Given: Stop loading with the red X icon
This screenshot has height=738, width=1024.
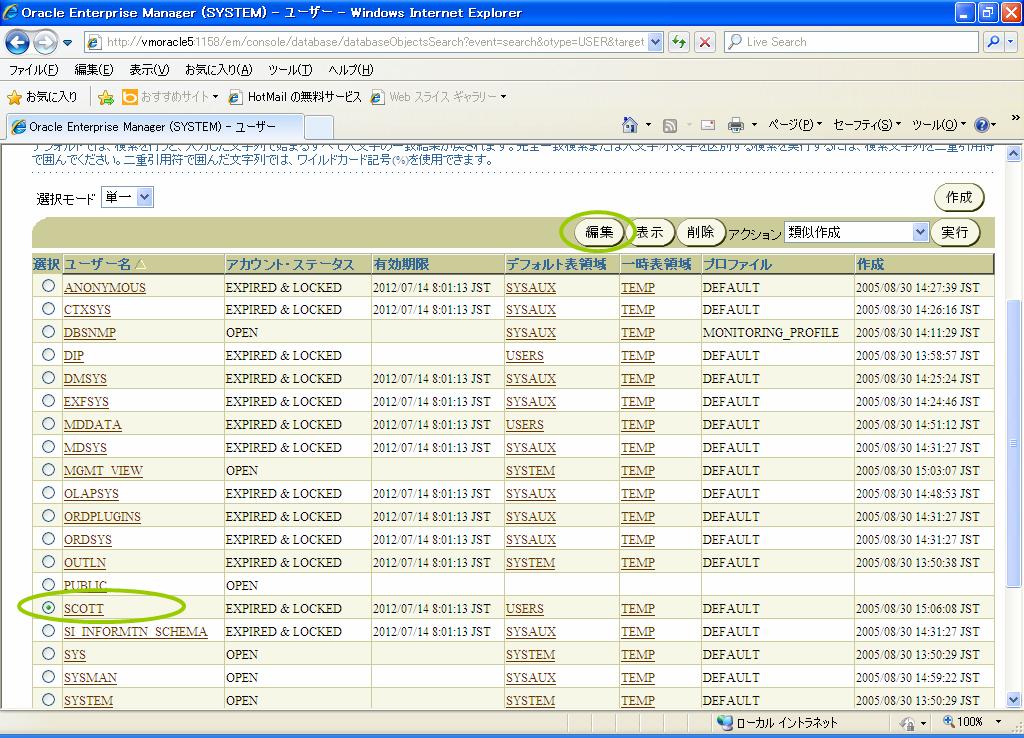Looking at the screenshot, I should click(705, 42).
